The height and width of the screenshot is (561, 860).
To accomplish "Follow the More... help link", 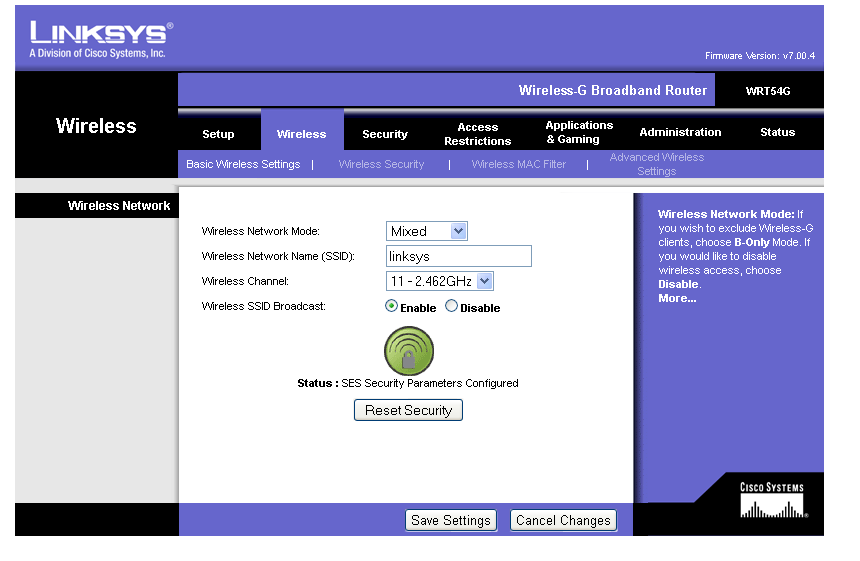I will click(x=677, y=298).
